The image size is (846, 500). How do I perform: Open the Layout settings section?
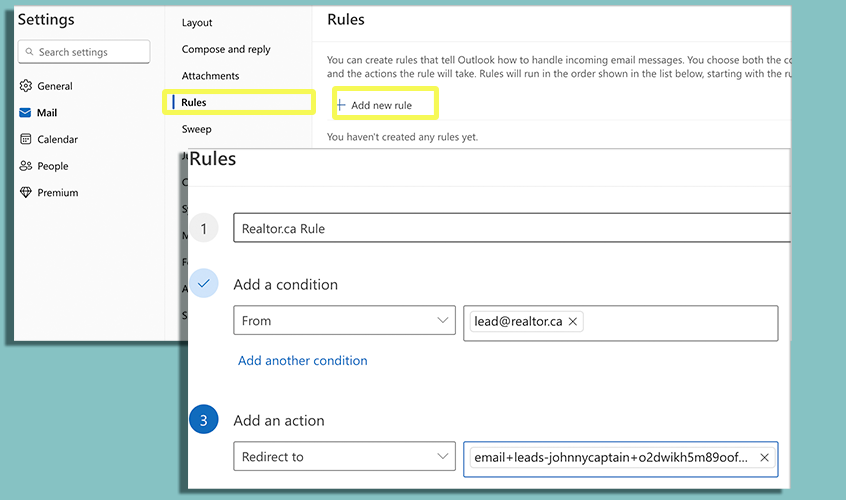tap(197, 23)
